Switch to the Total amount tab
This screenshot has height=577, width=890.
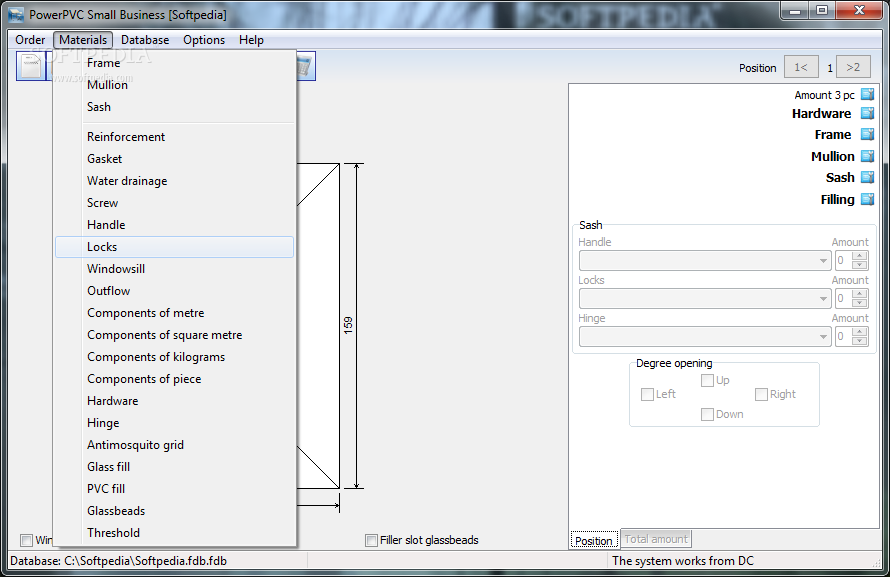656,539
